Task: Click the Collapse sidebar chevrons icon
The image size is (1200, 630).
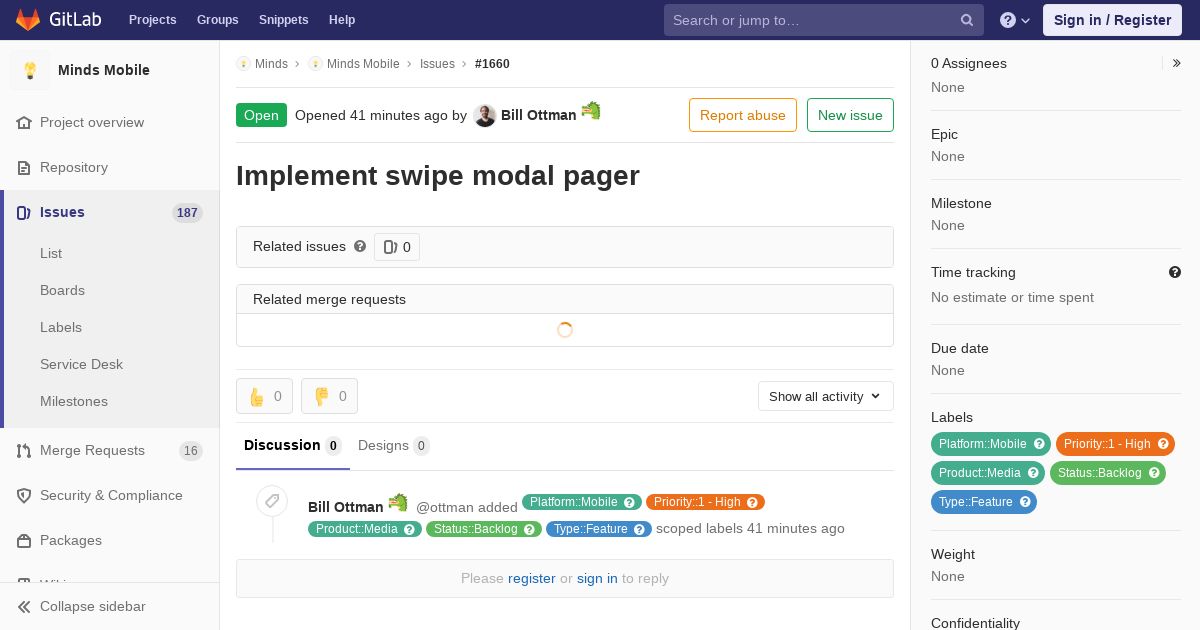Action: click(x=24, y=607)
